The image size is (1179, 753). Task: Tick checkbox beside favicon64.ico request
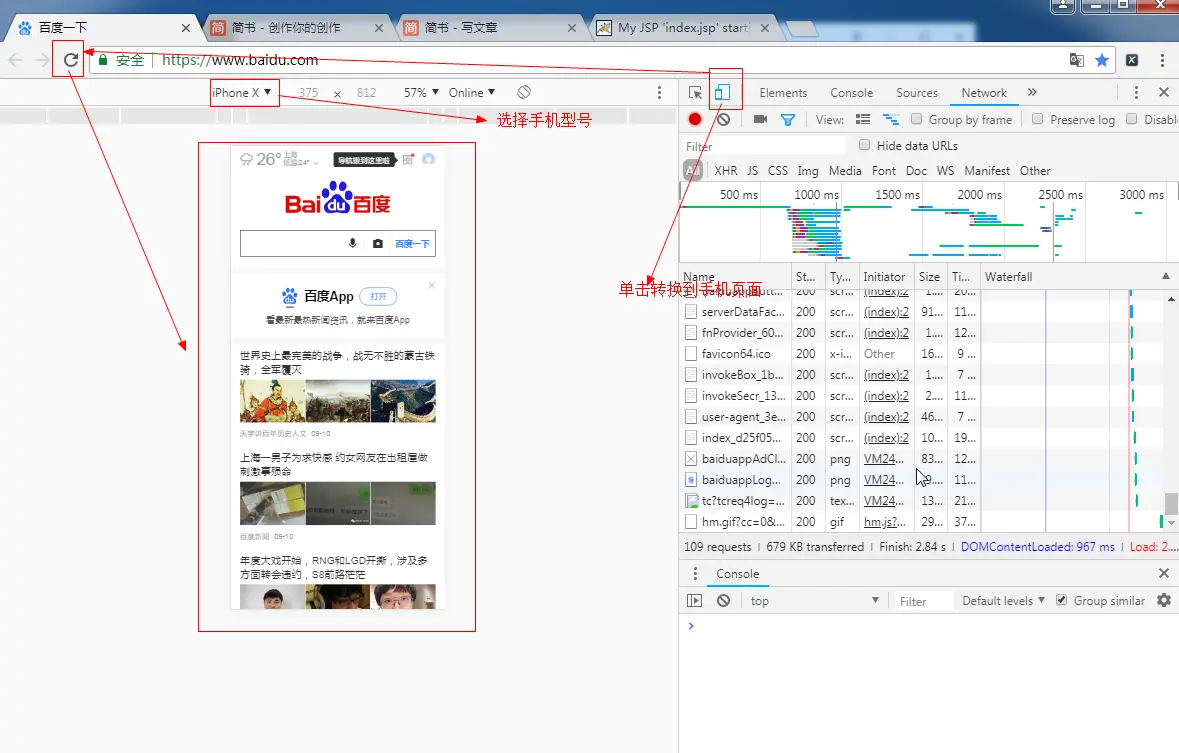691,354
